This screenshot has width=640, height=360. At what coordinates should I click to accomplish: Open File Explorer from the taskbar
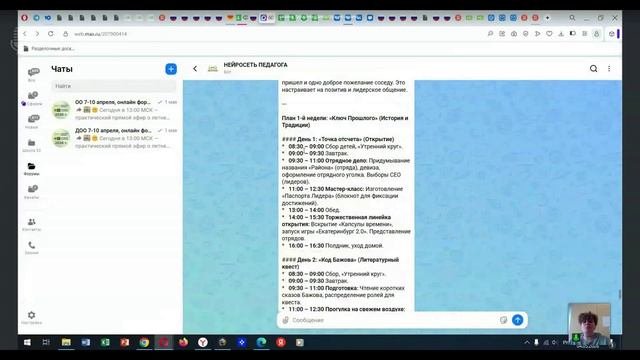66,342
